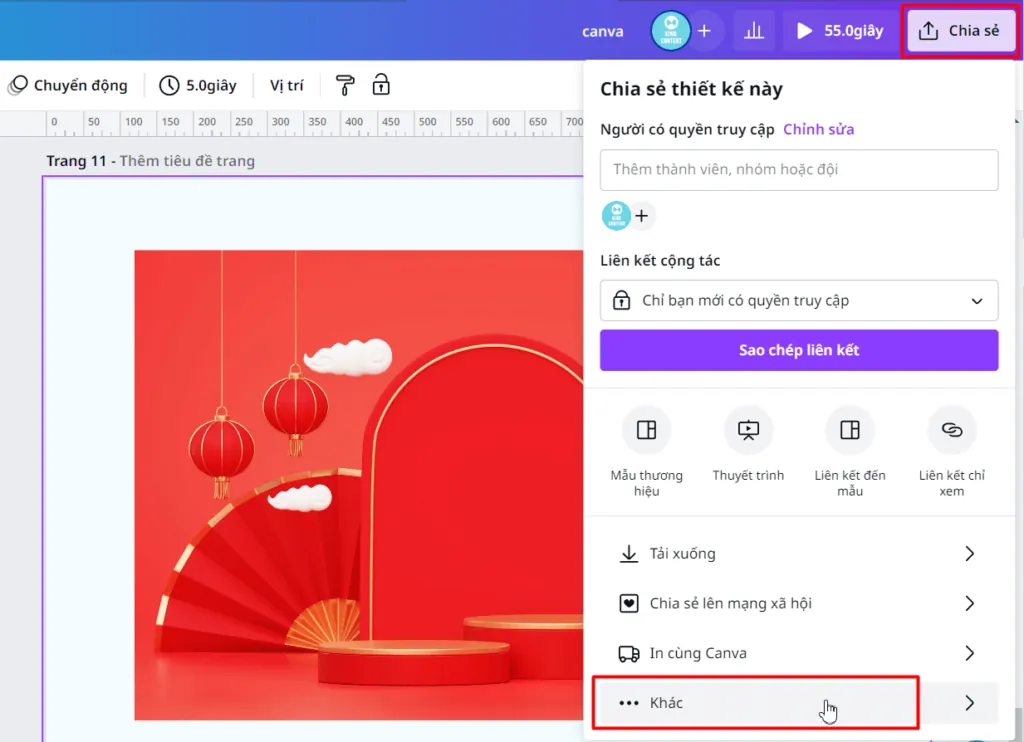
Task: Select Liên kết đến mẫu icon
Action: [850, 430]
